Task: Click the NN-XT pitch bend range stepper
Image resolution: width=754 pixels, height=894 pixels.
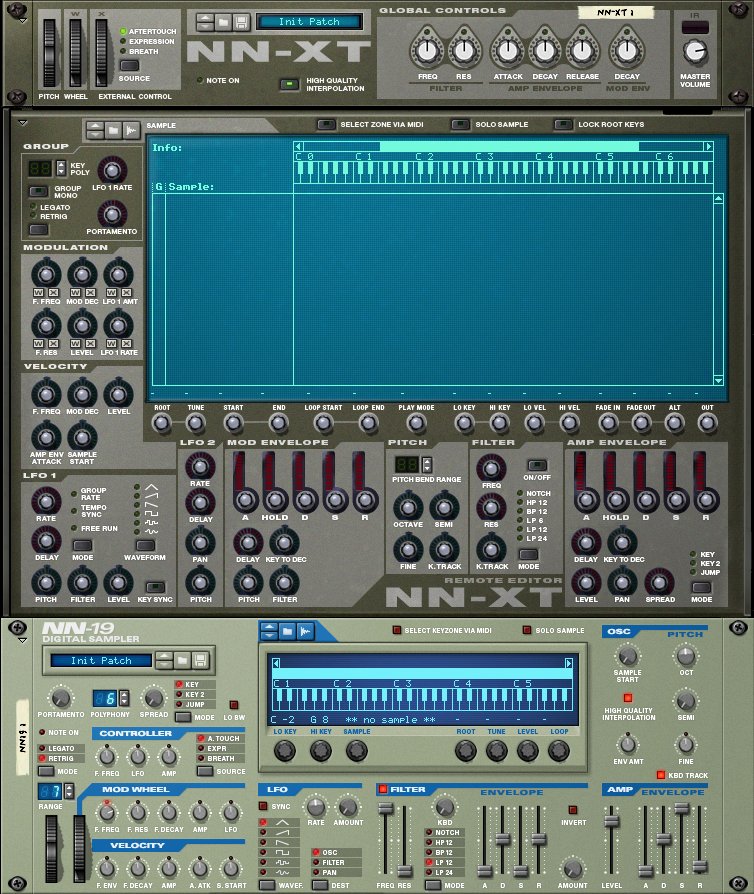Action: (428, 465)
